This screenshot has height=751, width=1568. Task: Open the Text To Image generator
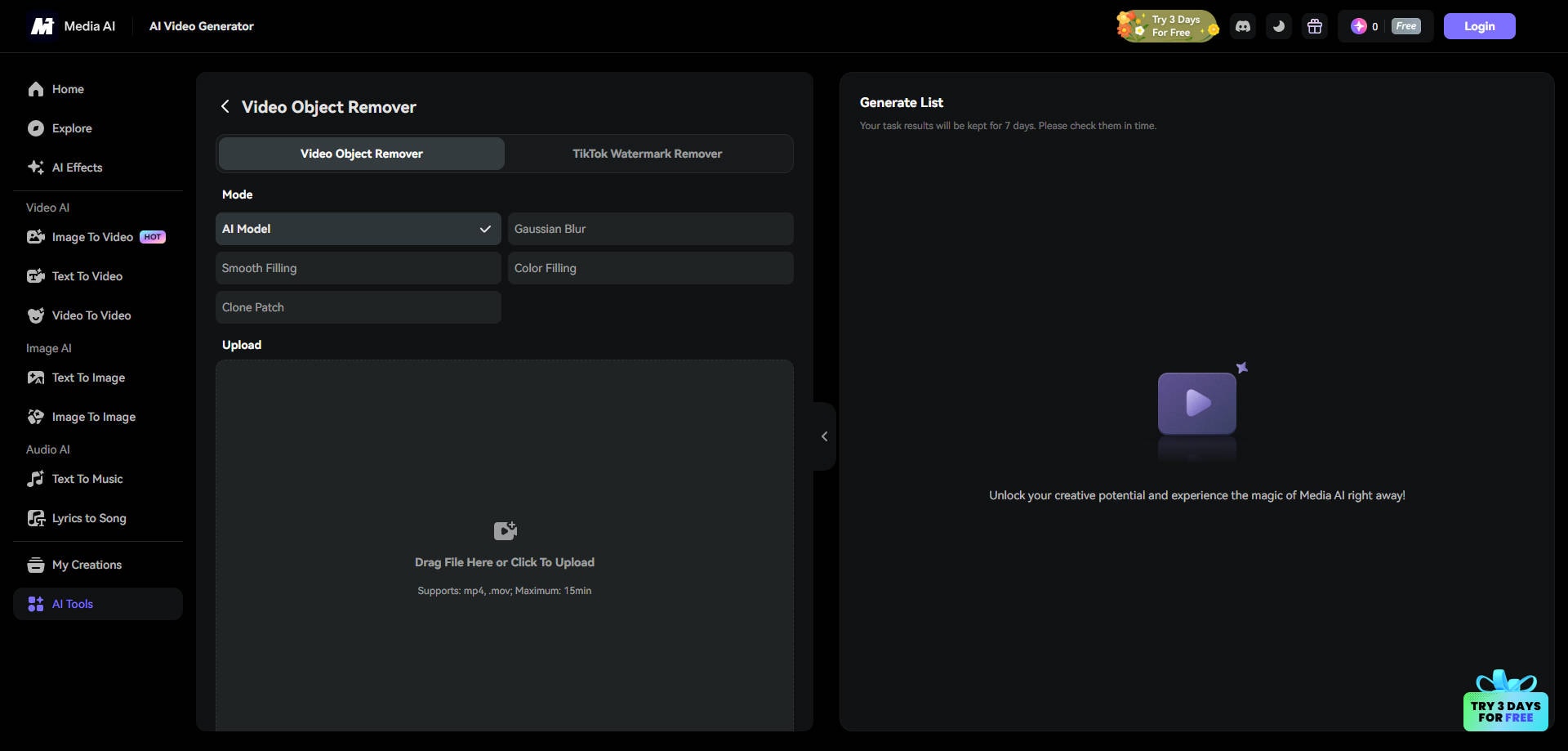88,377
